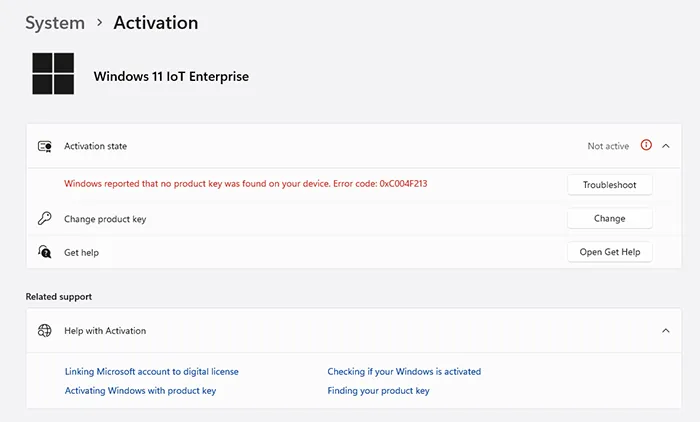Open the Troubleshoot button

click(x=609, y=185)
